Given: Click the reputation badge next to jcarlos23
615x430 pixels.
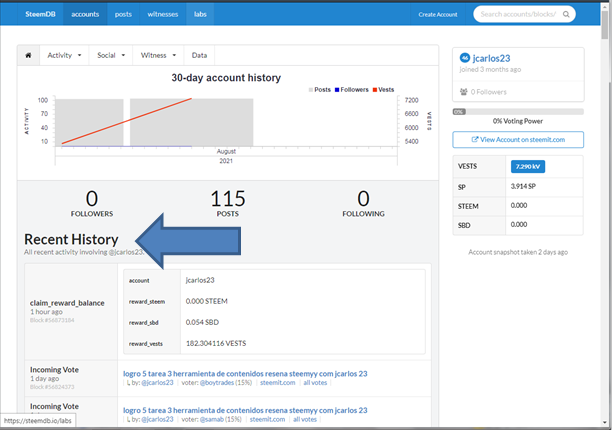Looking at the screenshot, I should point(465,58).
